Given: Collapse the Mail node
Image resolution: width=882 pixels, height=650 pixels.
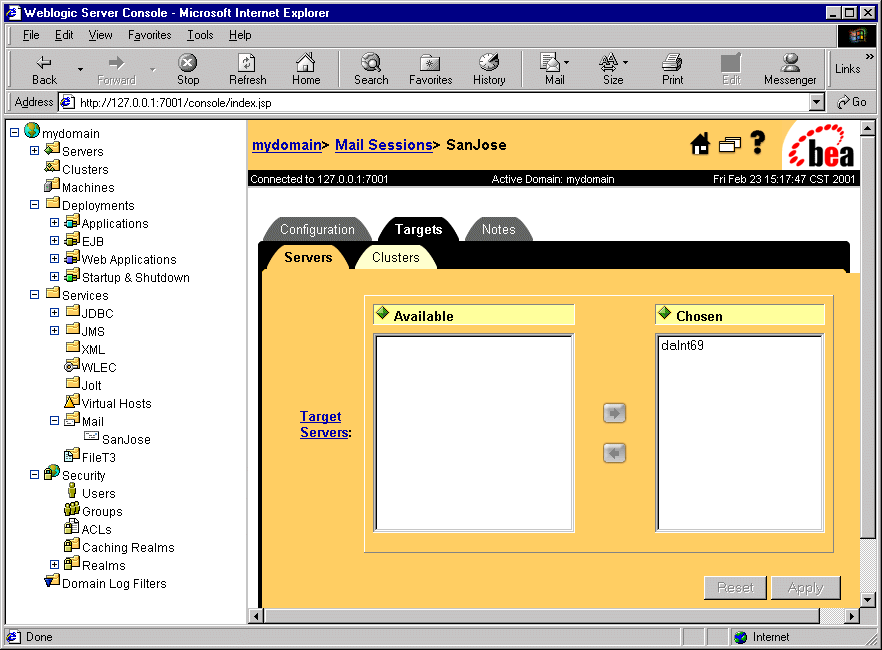Looking at the screenshot, I should [55, 421].
